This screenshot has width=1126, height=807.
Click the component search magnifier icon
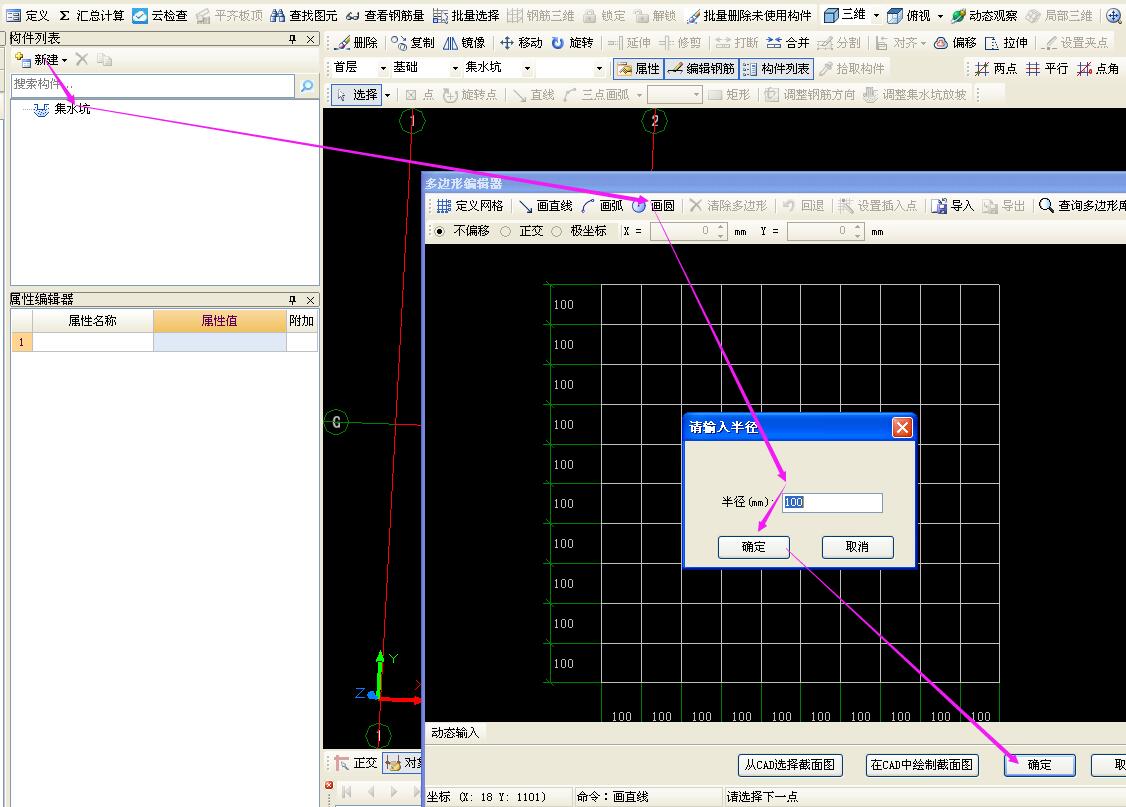click(x=307, y=85)
